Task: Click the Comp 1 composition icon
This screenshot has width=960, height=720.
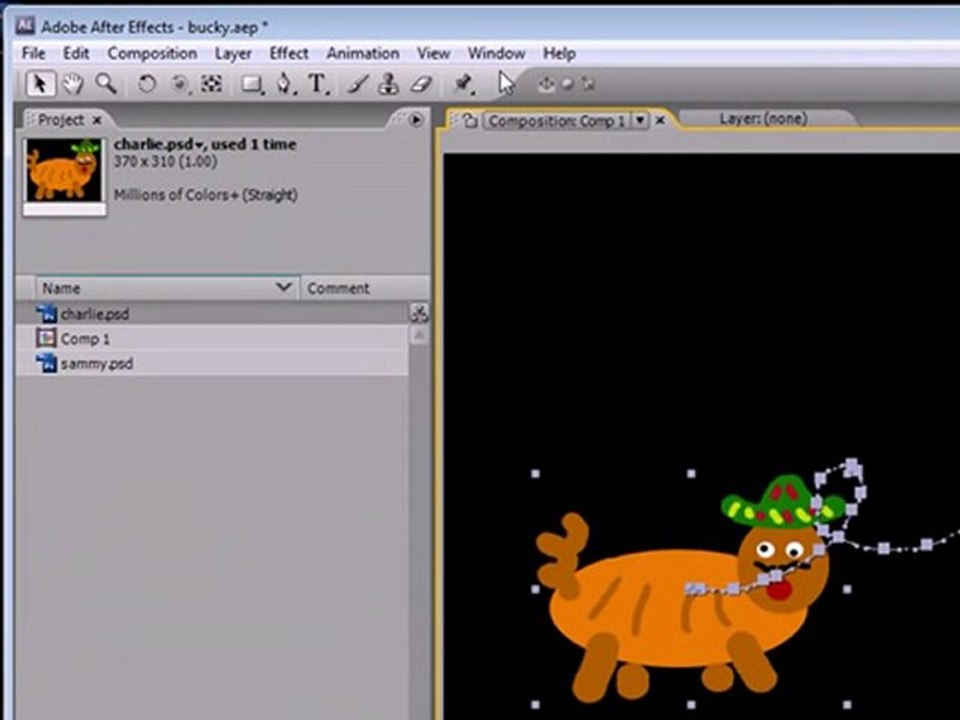Action: [47, 338]
